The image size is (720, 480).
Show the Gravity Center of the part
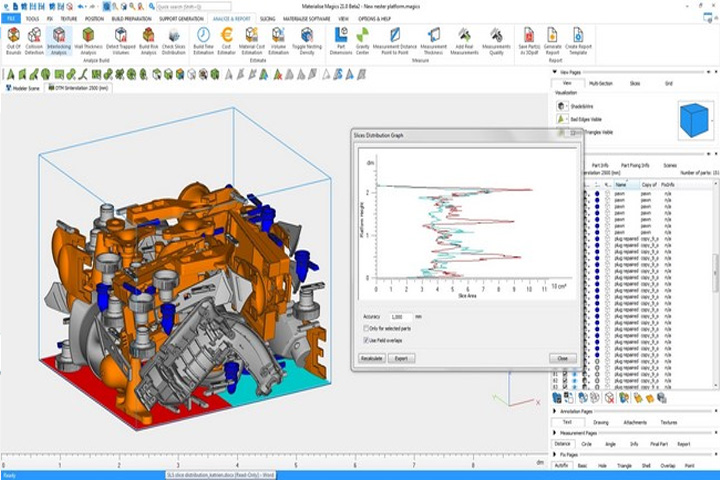coord(362,41)
